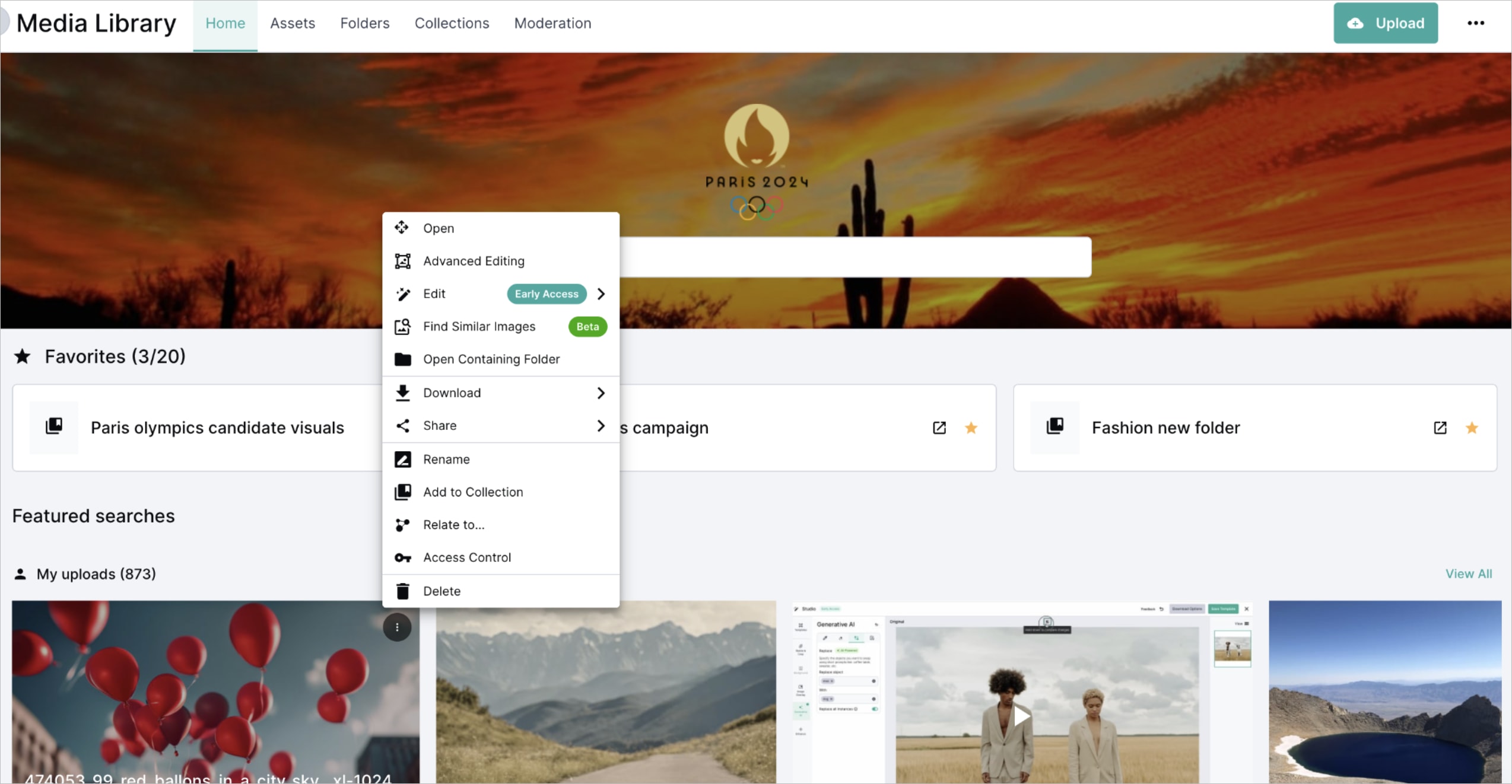Choose Rename in the context menu
The width and height of the screenshot is (1512, 784).
click(x=501, y=460)
